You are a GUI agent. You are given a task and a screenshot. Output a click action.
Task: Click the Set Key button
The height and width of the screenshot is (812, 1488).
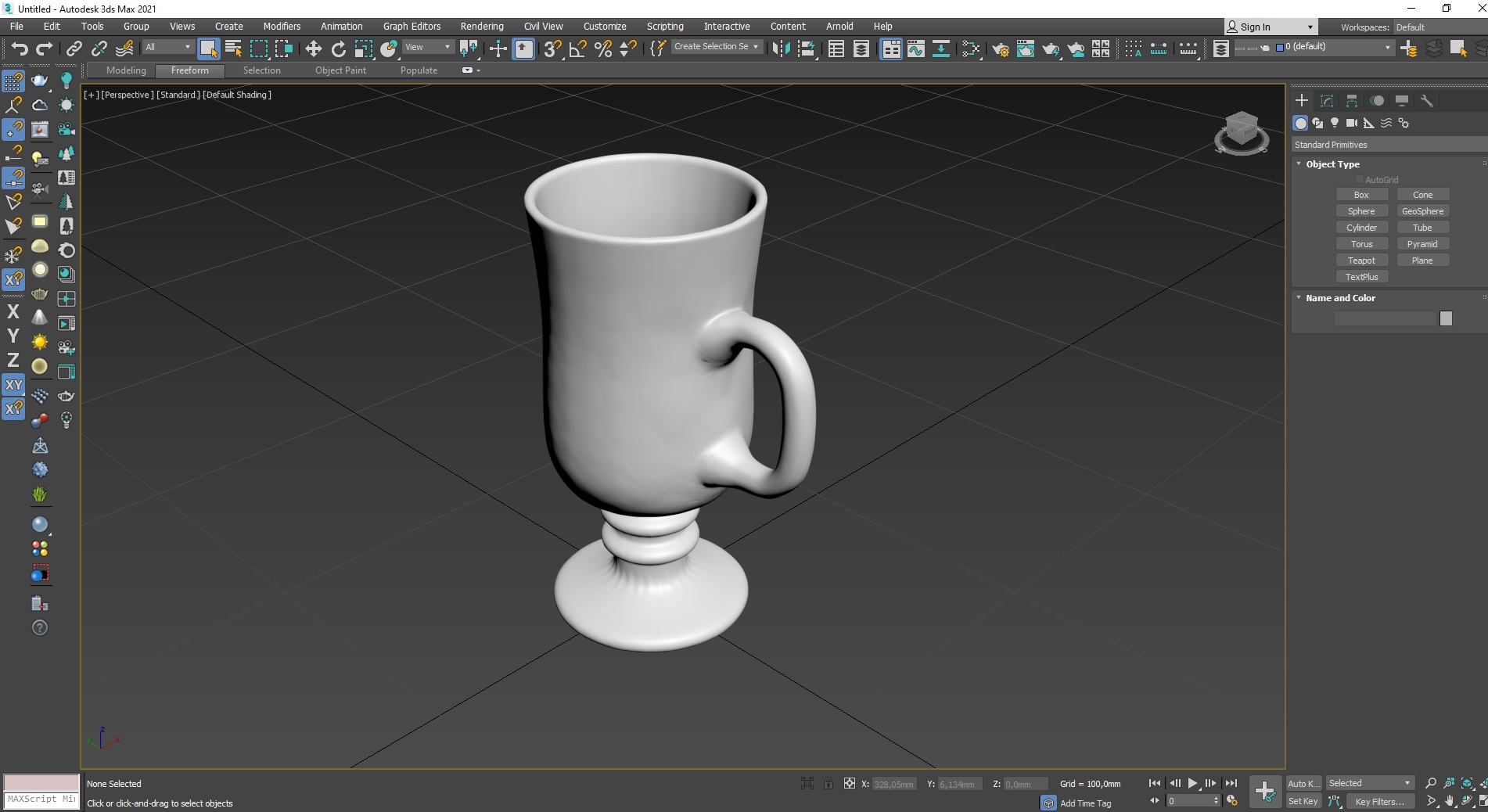pos(1303,801)
